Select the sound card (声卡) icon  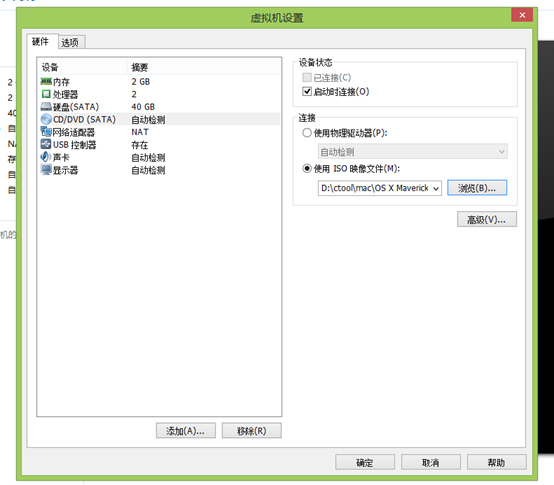[46, 157]
